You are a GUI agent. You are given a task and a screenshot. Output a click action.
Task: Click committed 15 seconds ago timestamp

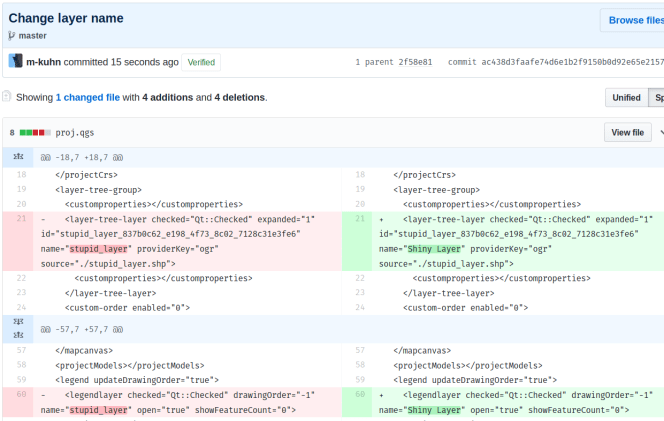pyautogui.click(x=121, y=62)
